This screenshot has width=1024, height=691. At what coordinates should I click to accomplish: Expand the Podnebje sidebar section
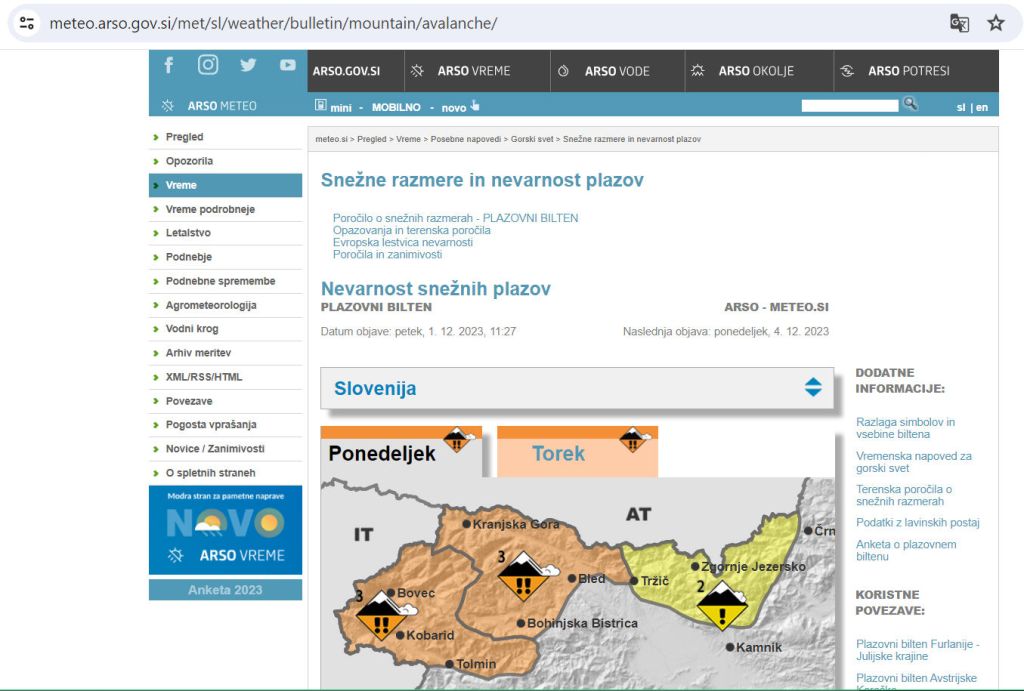pos(189,257)
